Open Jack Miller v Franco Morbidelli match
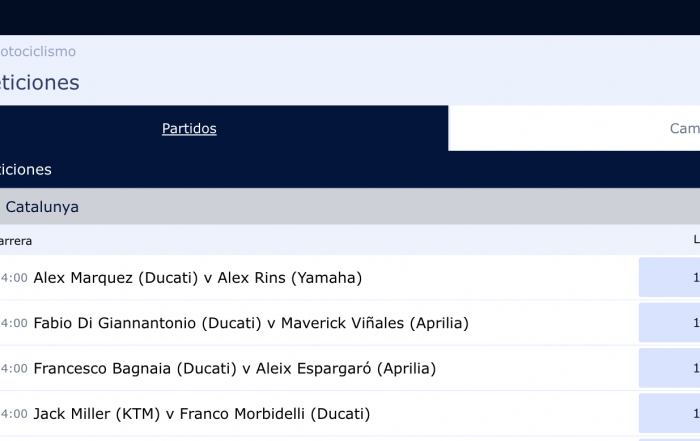Screen dimensions: 700x441 (202, 414)
